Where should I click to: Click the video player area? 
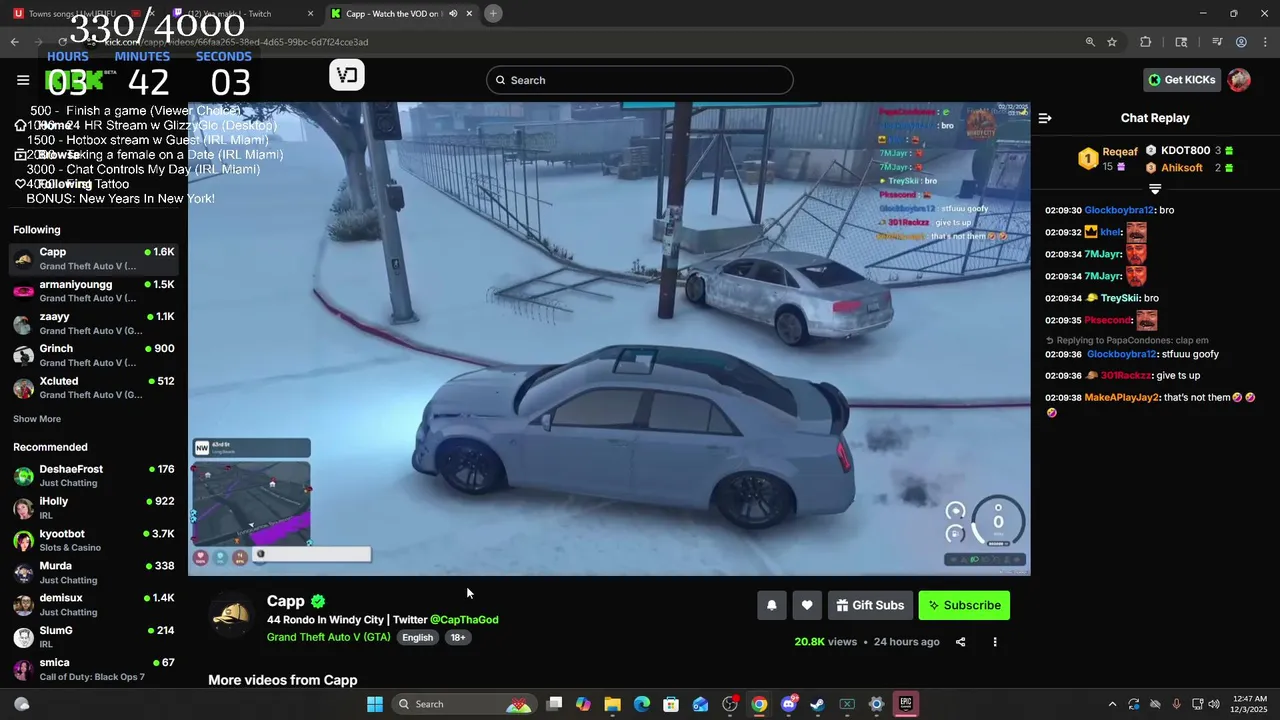point(609,338)
